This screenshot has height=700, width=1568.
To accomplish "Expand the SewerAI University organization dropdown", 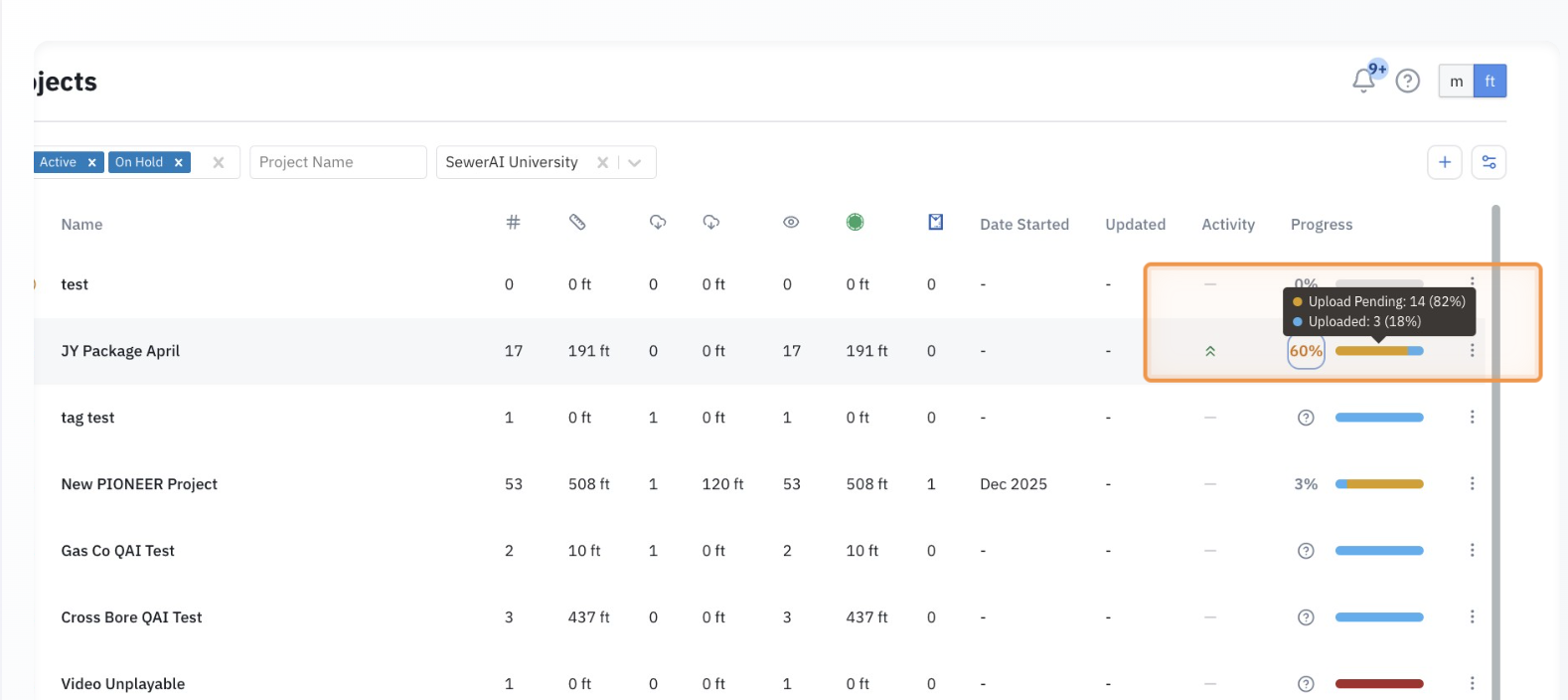I will (635, 163).
